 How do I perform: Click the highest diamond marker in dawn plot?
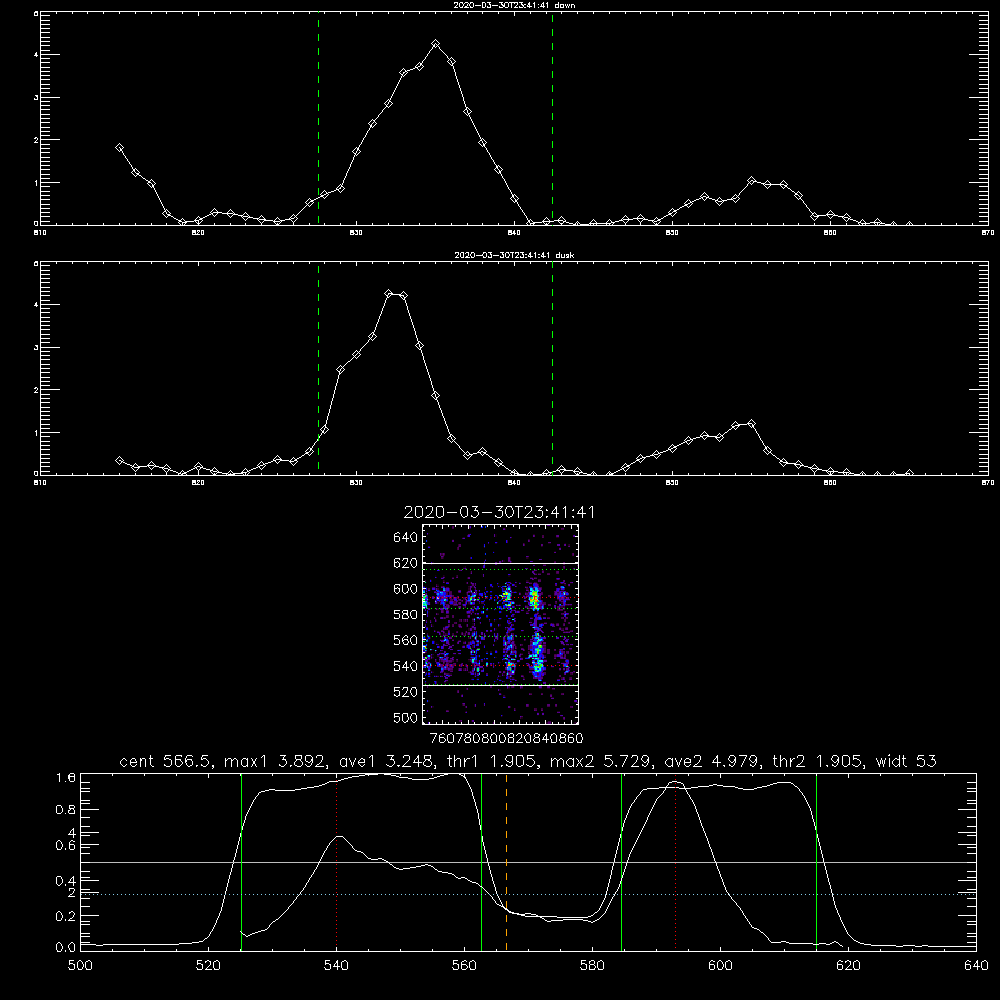point(436,44)
